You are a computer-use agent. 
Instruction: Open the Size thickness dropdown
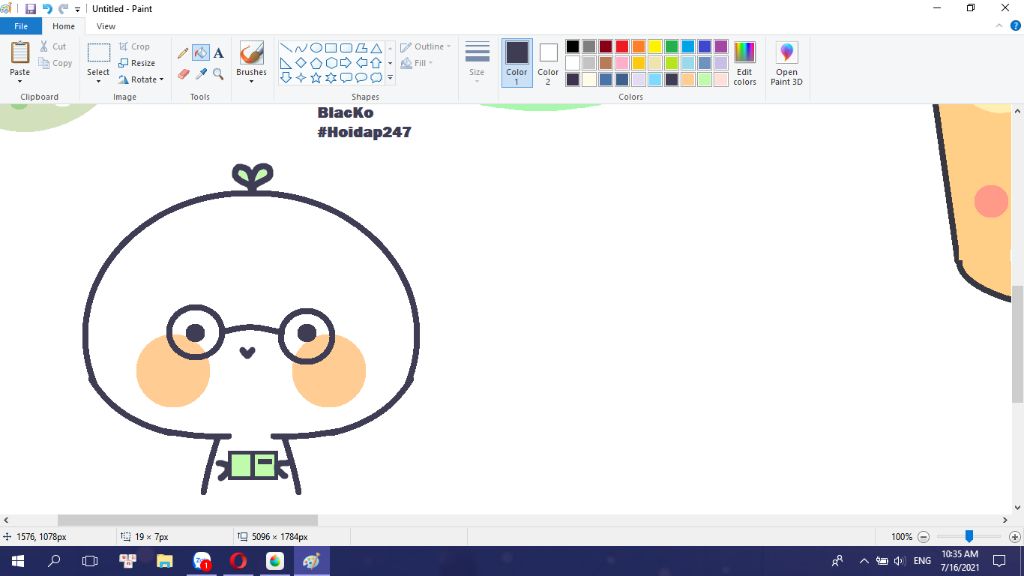point(477,63)
